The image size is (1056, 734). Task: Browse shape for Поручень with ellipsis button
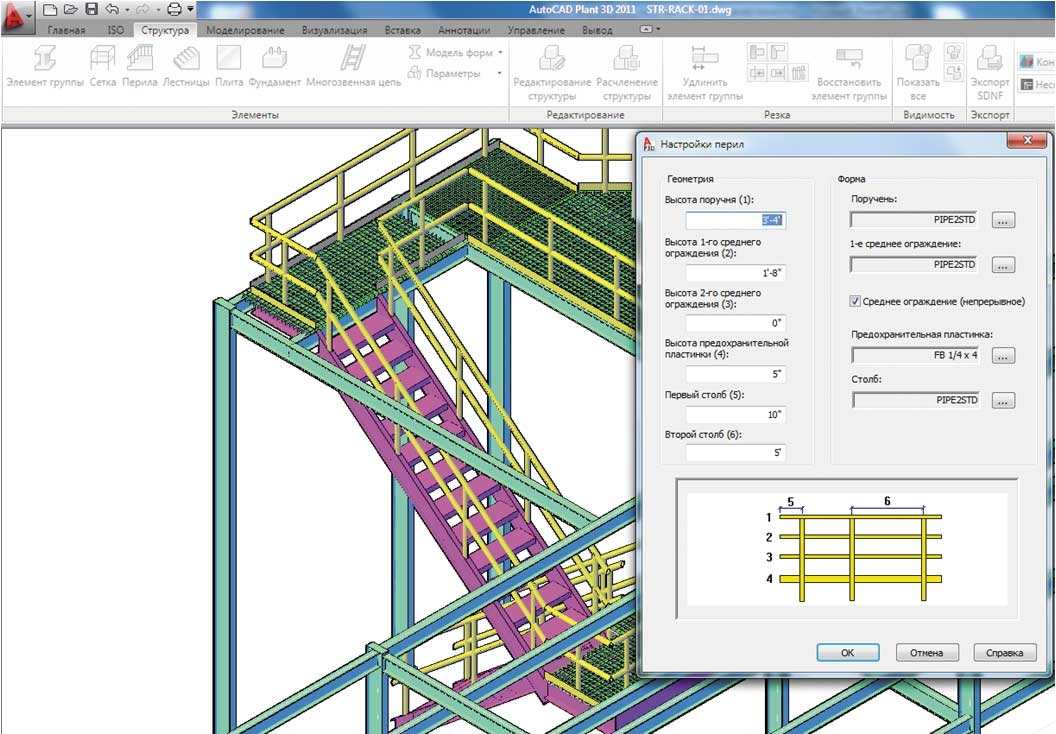[x=1004, y=220]
